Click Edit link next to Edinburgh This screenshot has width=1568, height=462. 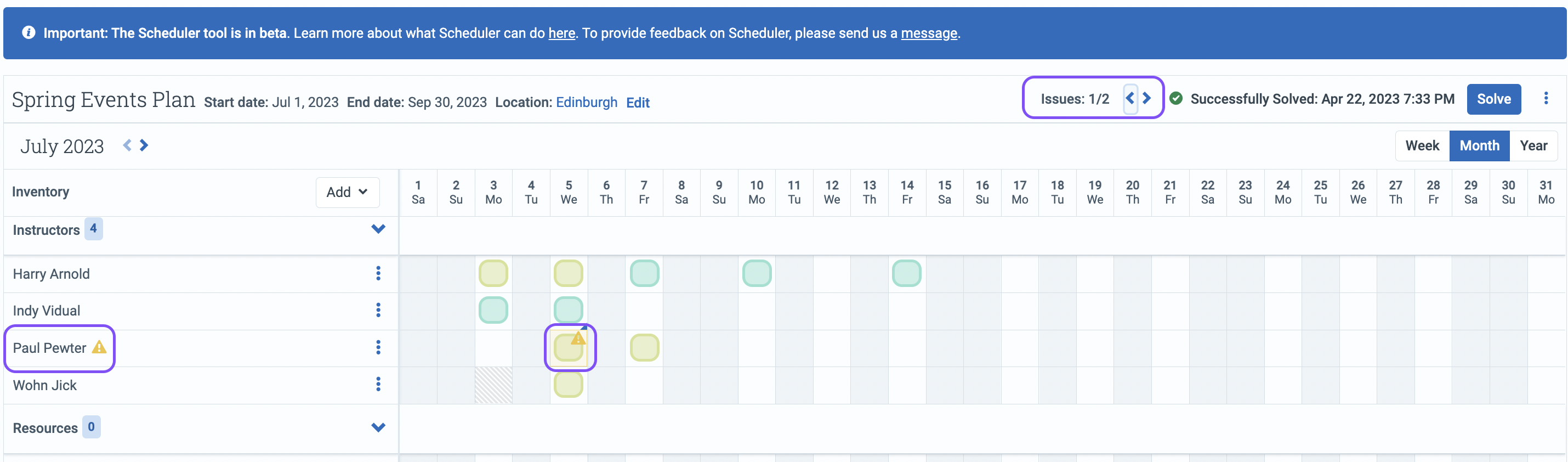(637, 103)
